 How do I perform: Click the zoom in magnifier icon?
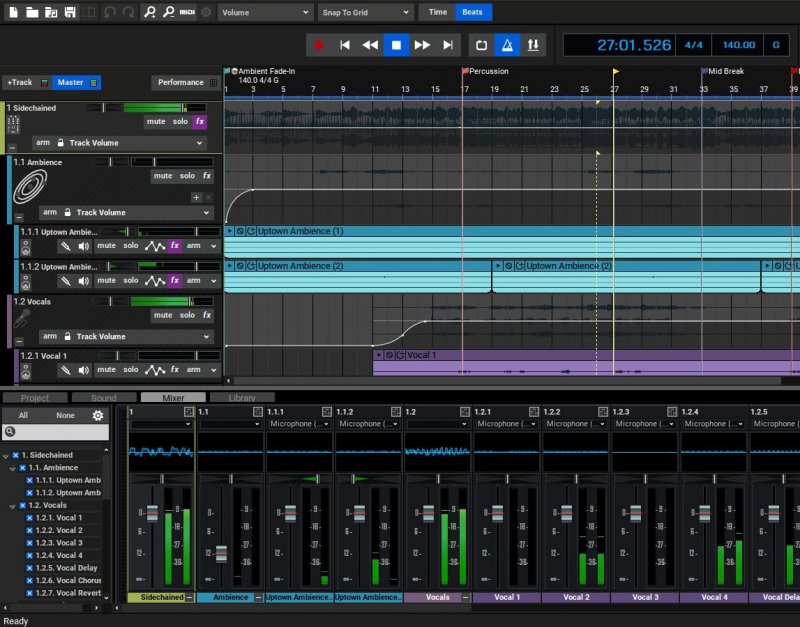click(150, 12)
